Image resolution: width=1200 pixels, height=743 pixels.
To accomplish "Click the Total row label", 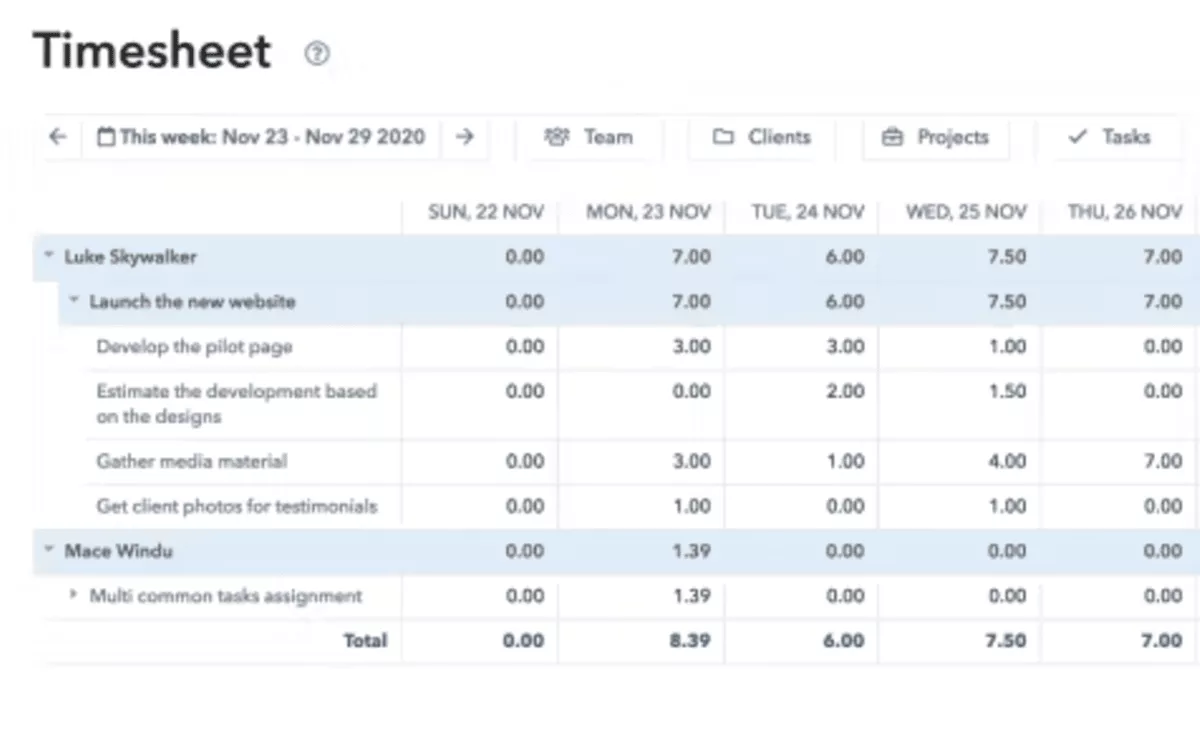I will point(366,640).
